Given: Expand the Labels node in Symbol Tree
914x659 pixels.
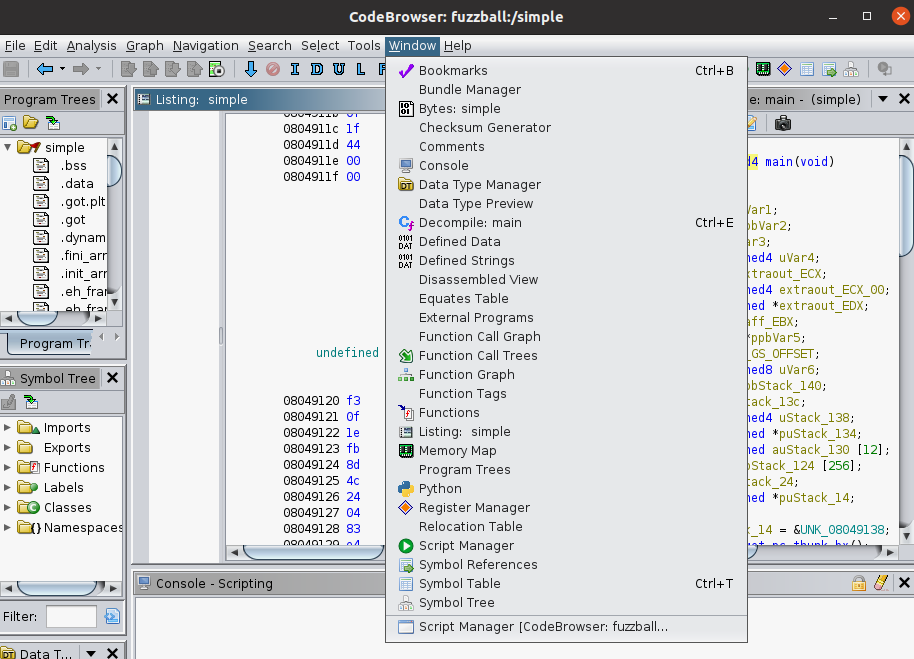Looking at the screenshot, I should (x=7, y=487).
